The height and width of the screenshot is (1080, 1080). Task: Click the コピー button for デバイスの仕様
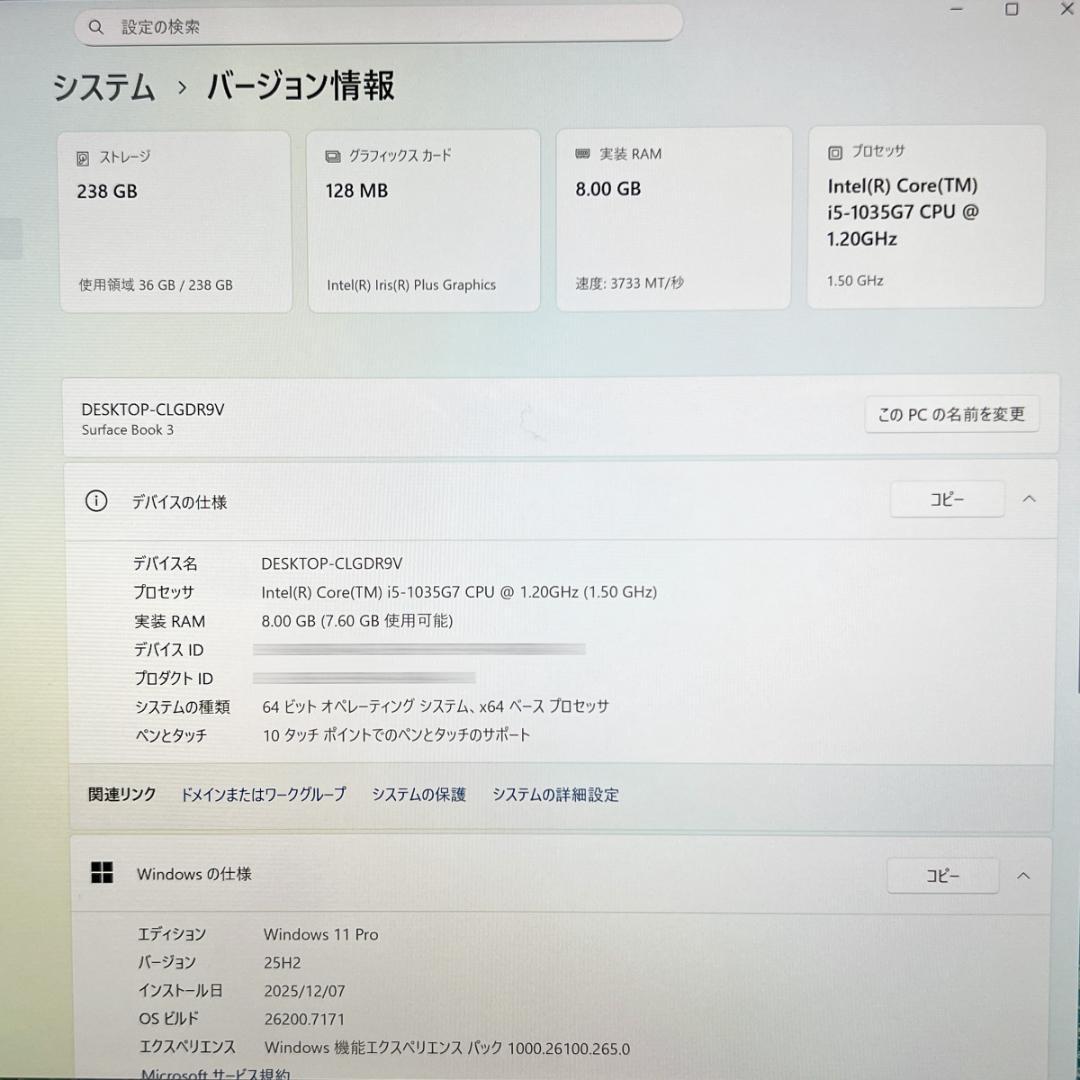[946, 498]
